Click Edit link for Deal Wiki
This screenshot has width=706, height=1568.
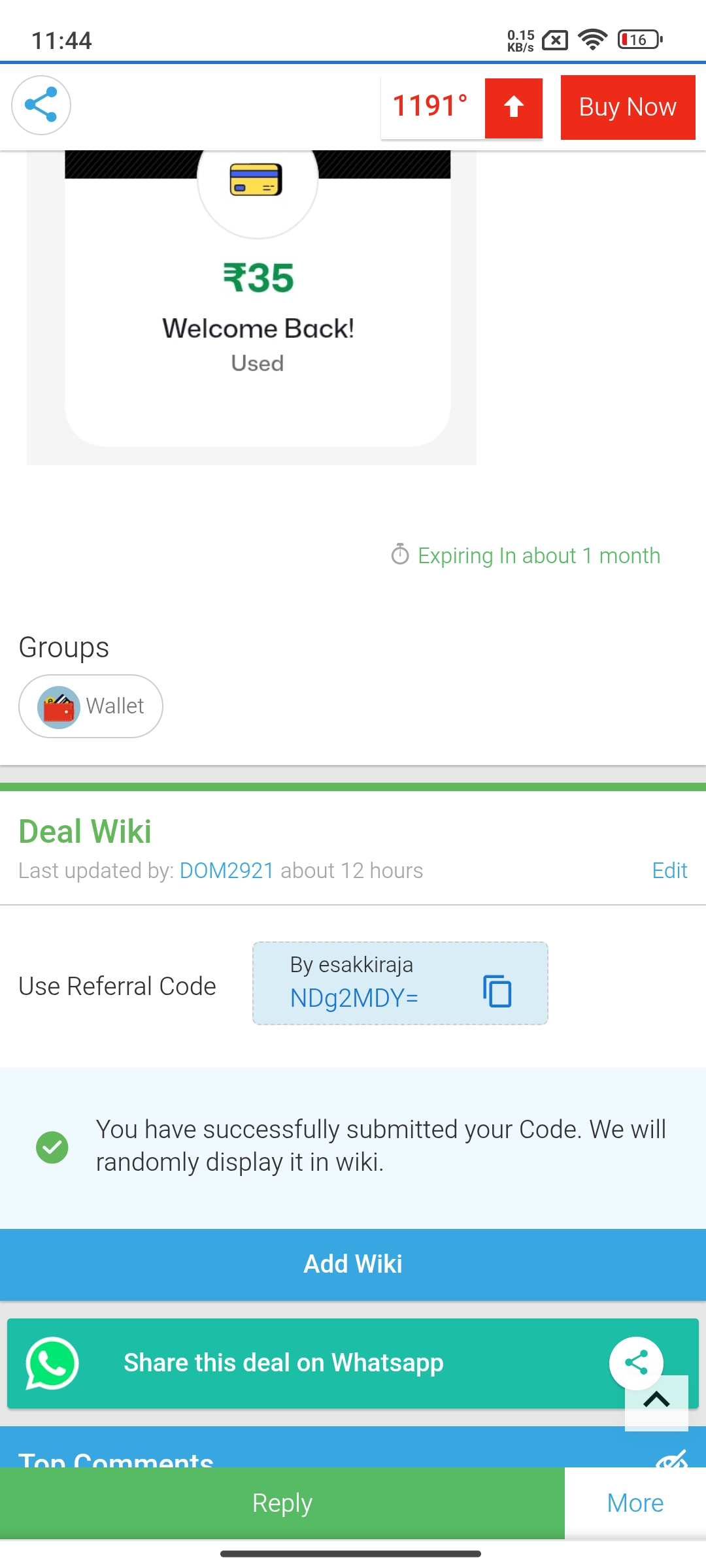[669, 871]
